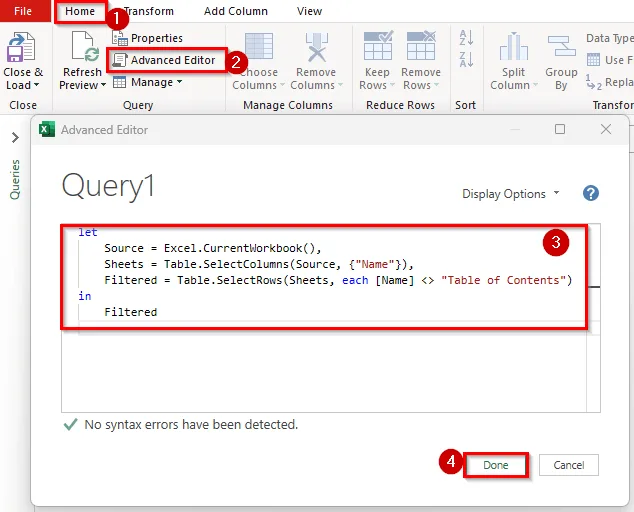Click the Table.SelectRows code line
Screen dimensions: 634x512
pos(338,280)
